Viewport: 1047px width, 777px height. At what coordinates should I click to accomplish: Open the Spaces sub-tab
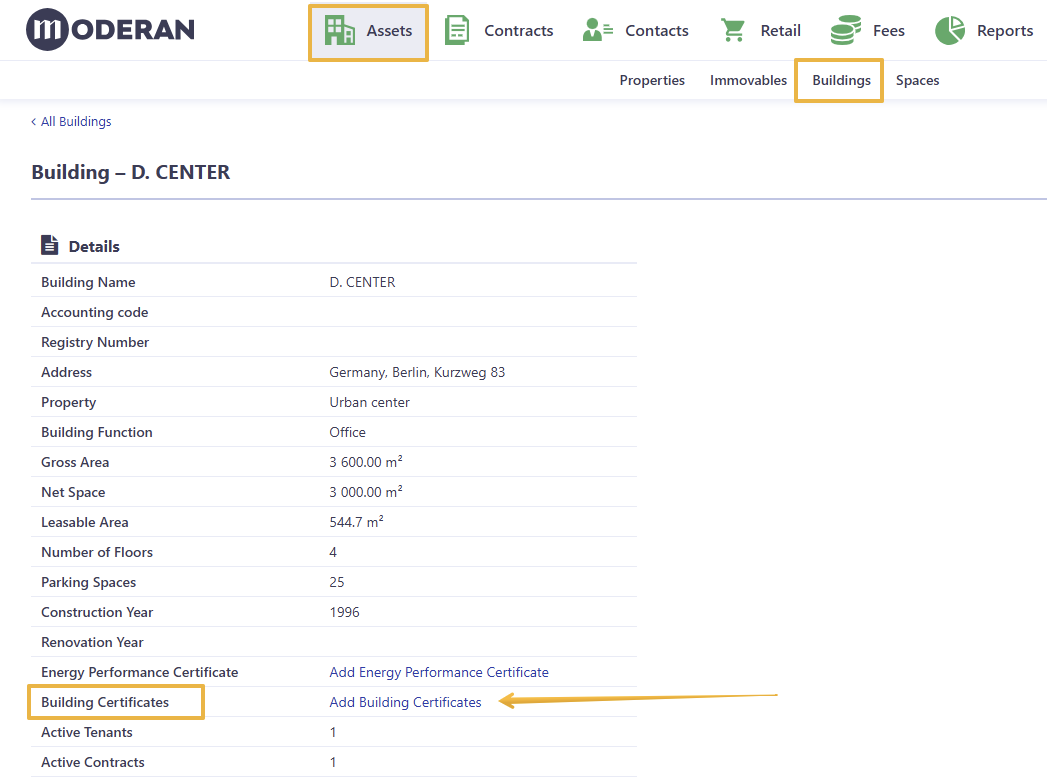[917, 80]
